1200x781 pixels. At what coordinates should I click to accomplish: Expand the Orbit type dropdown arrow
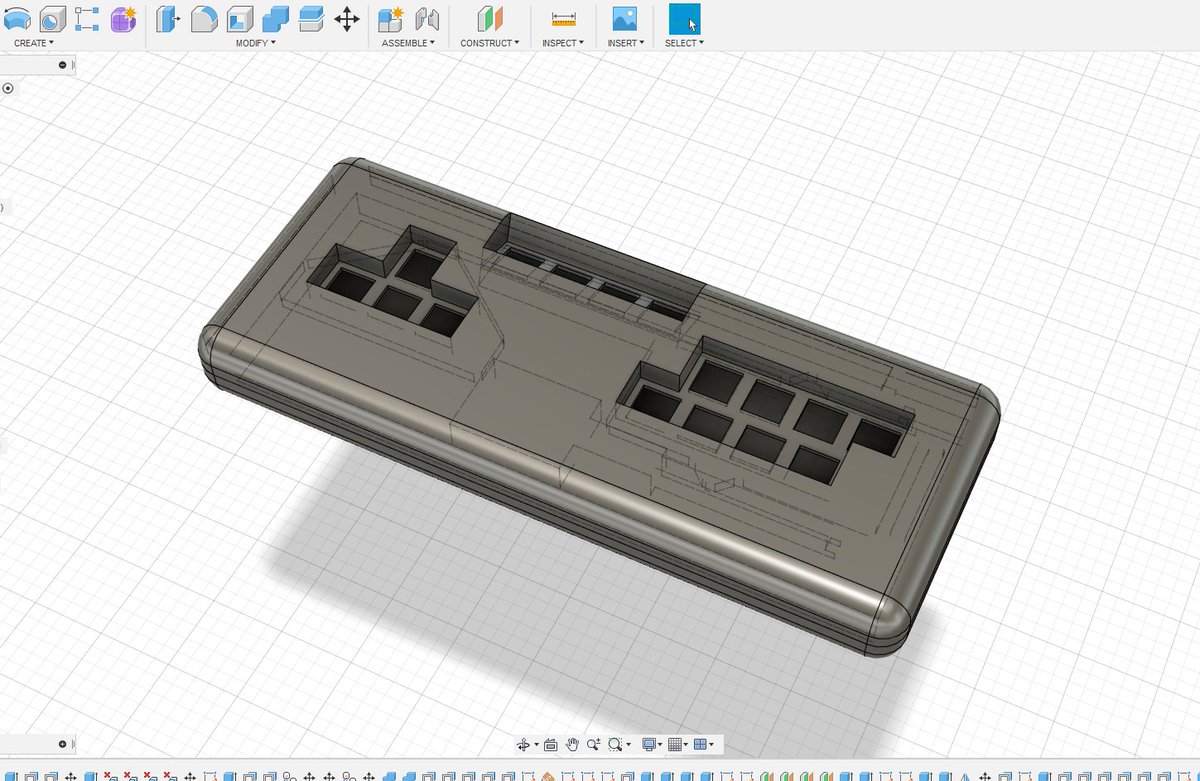[536, 745]
